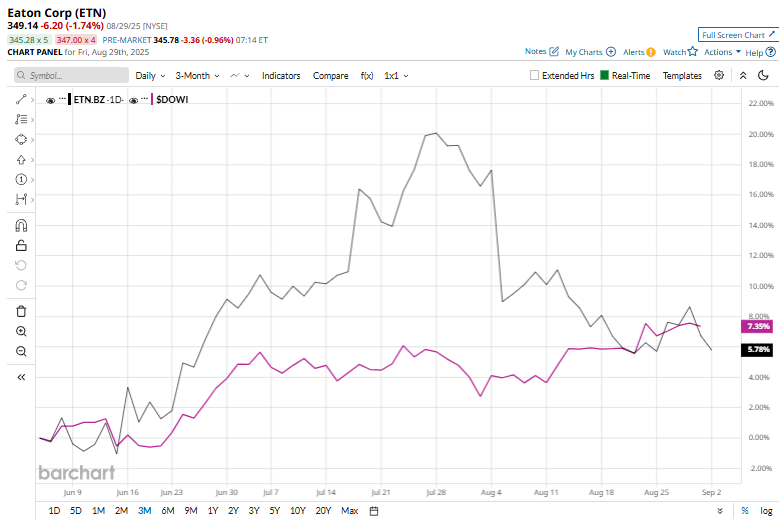This screenshot has width=782, height=527.
Task: Switch to dark mode with moon icon
Action: pyautogui.click(x=763, y=75)
